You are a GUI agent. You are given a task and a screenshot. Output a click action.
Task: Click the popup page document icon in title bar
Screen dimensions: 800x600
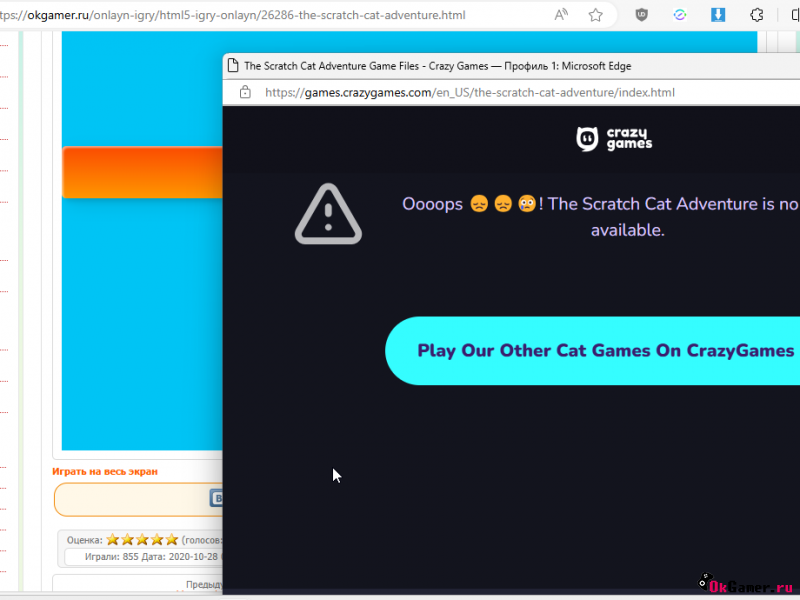[233, 66]
